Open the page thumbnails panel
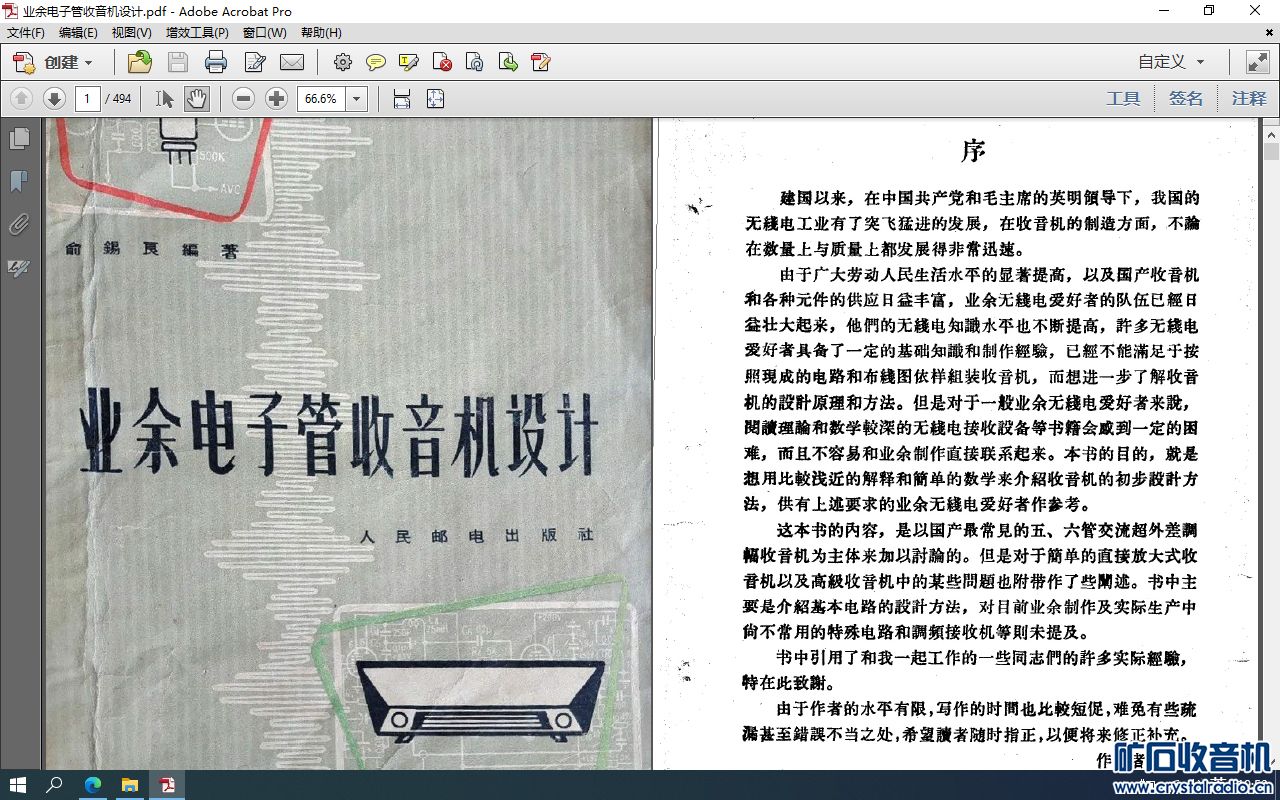The width and height of the screenshot is (1280, 800). pos(19,139)
